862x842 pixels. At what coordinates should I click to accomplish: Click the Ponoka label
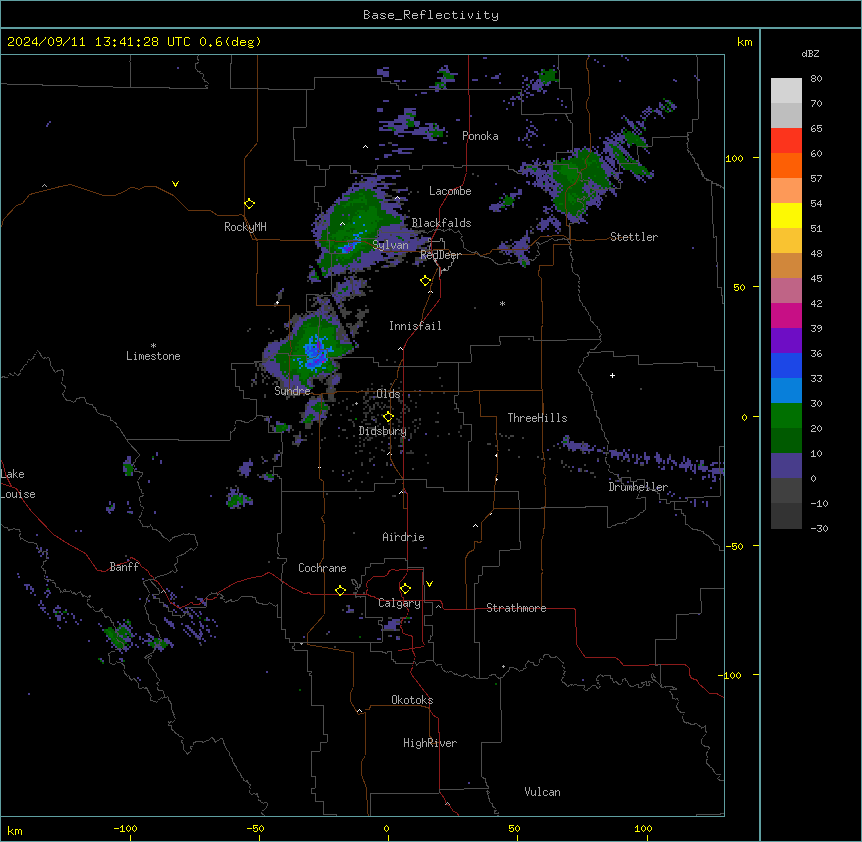click(480, 136)
